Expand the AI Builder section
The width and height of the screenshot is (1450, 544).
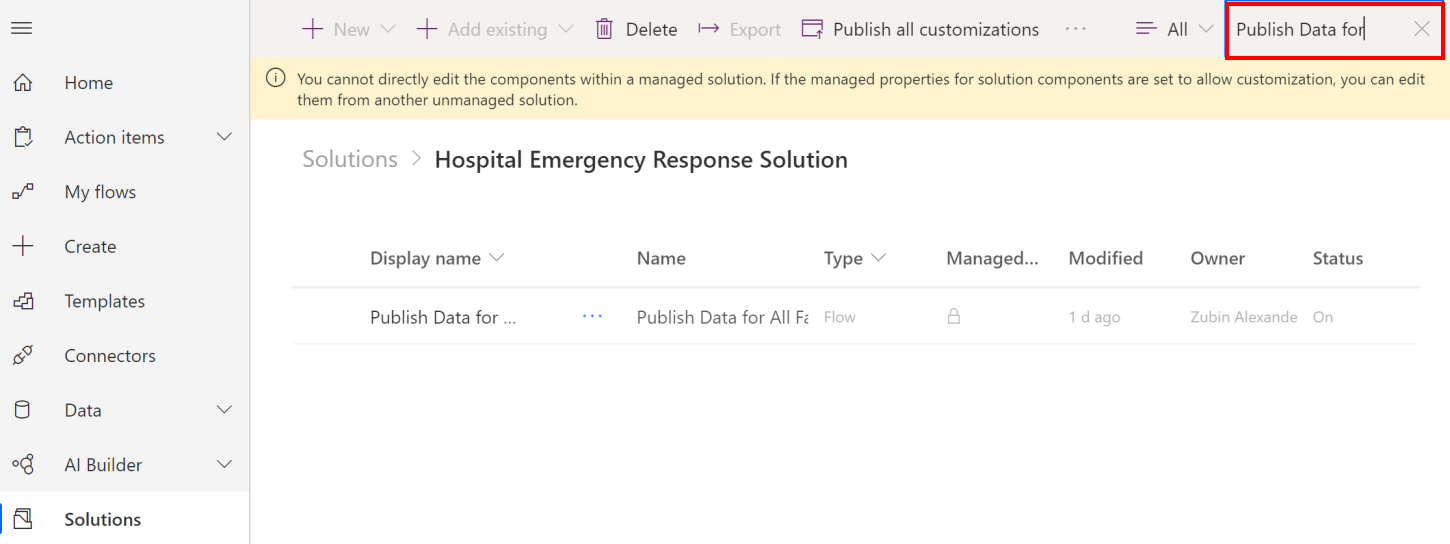pyautogui.click(x=224, y=464)
